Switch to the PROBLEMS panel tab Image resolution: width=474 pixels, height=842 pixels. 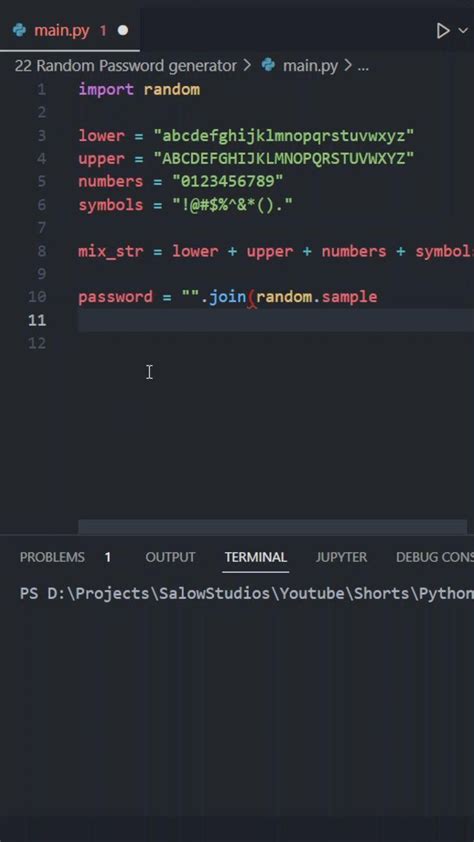[52, 557]
